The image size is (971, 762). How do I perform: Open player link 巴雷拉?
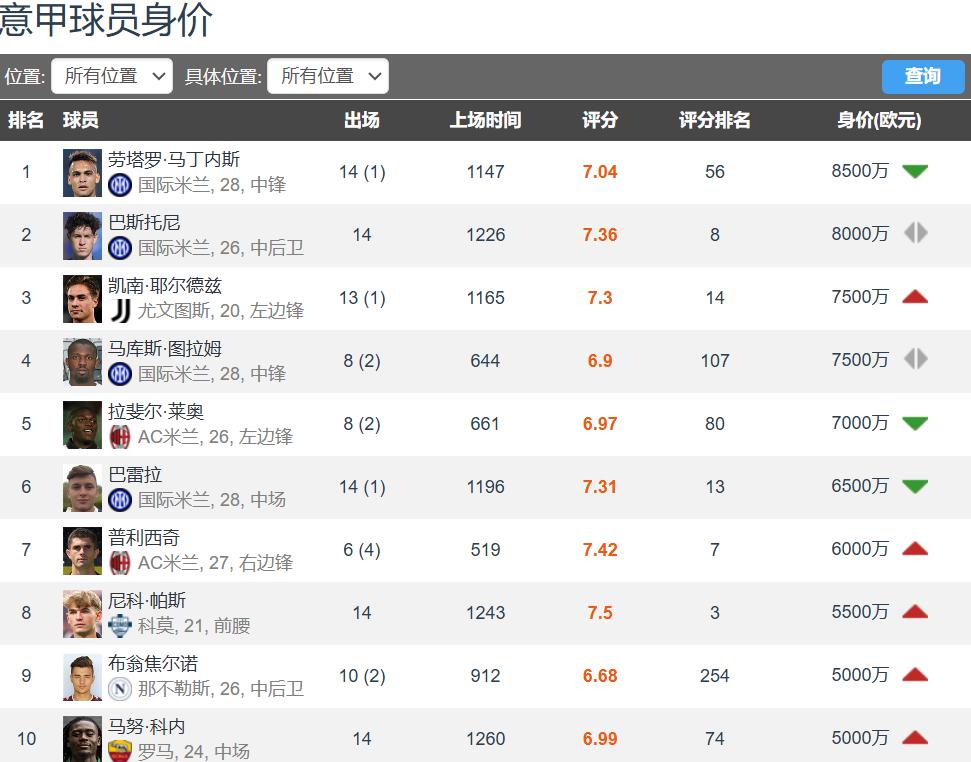pyautogui.click(x=135, y=475)
